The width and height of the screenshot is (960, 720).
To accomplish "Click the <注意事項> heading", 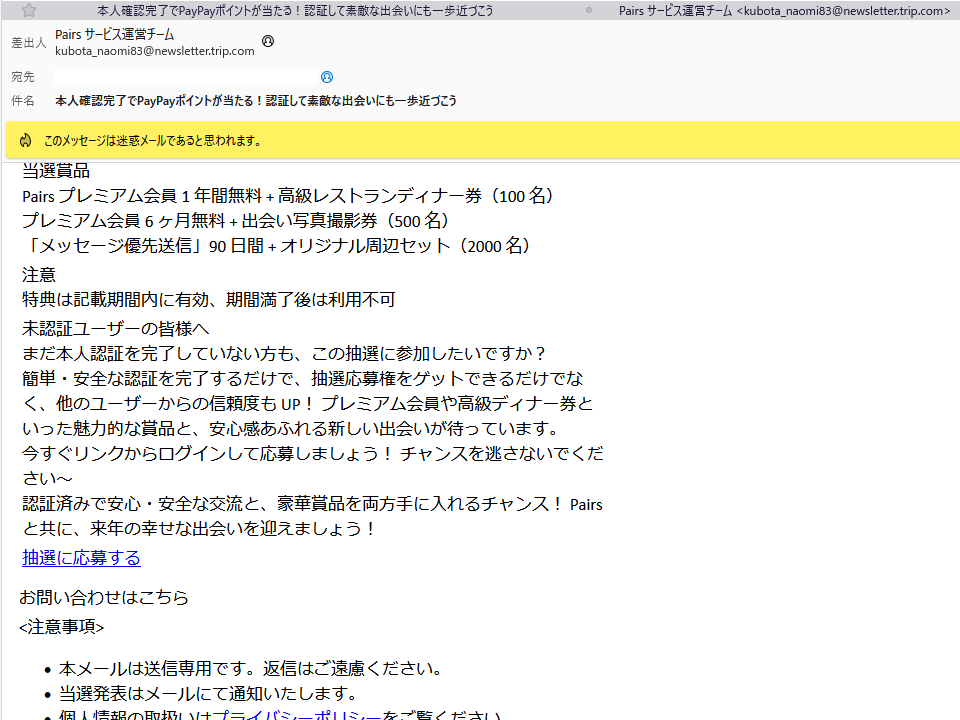I will pos(61,627).
